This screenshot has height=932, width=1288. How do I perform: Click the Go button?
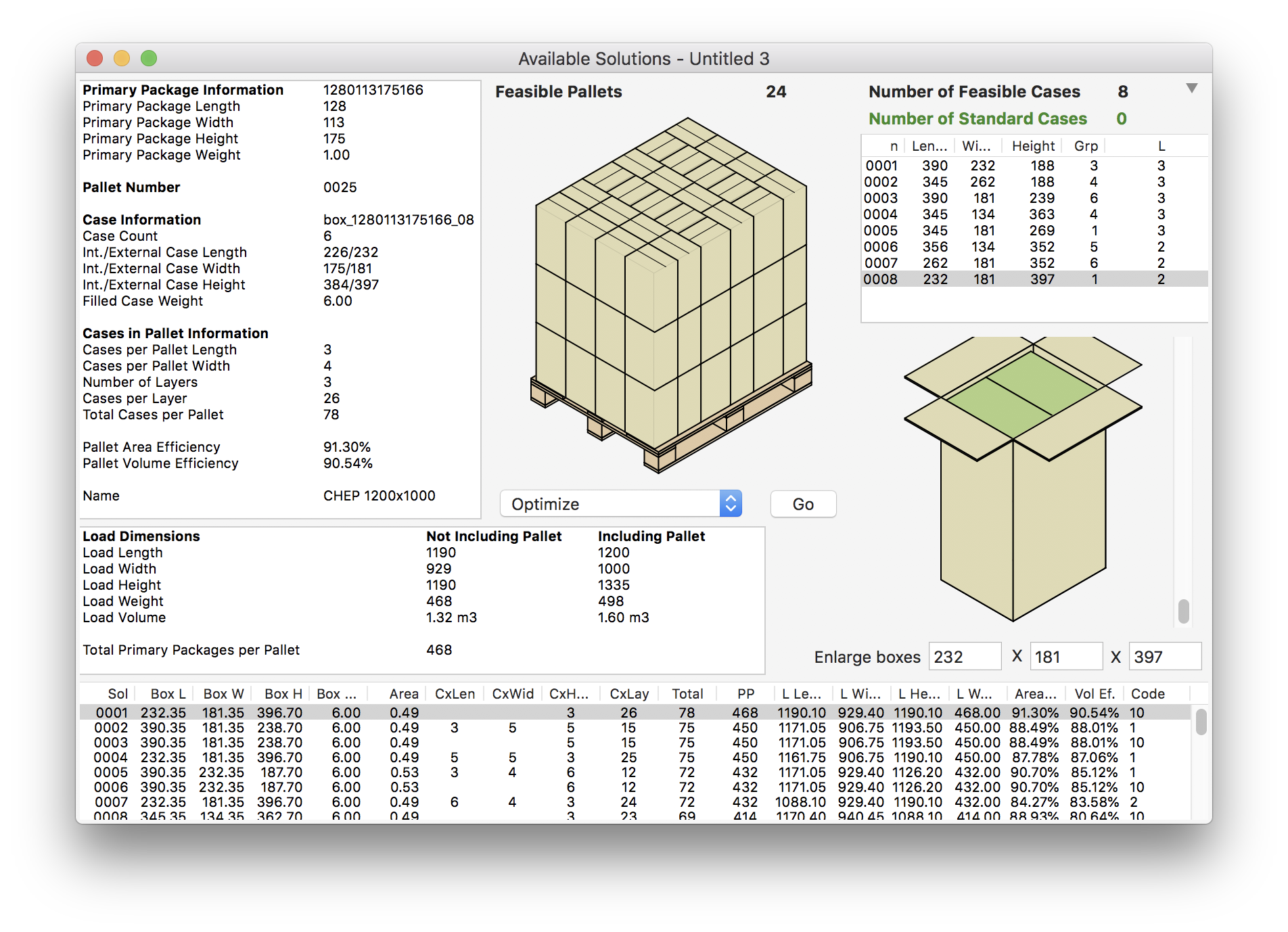803,504
